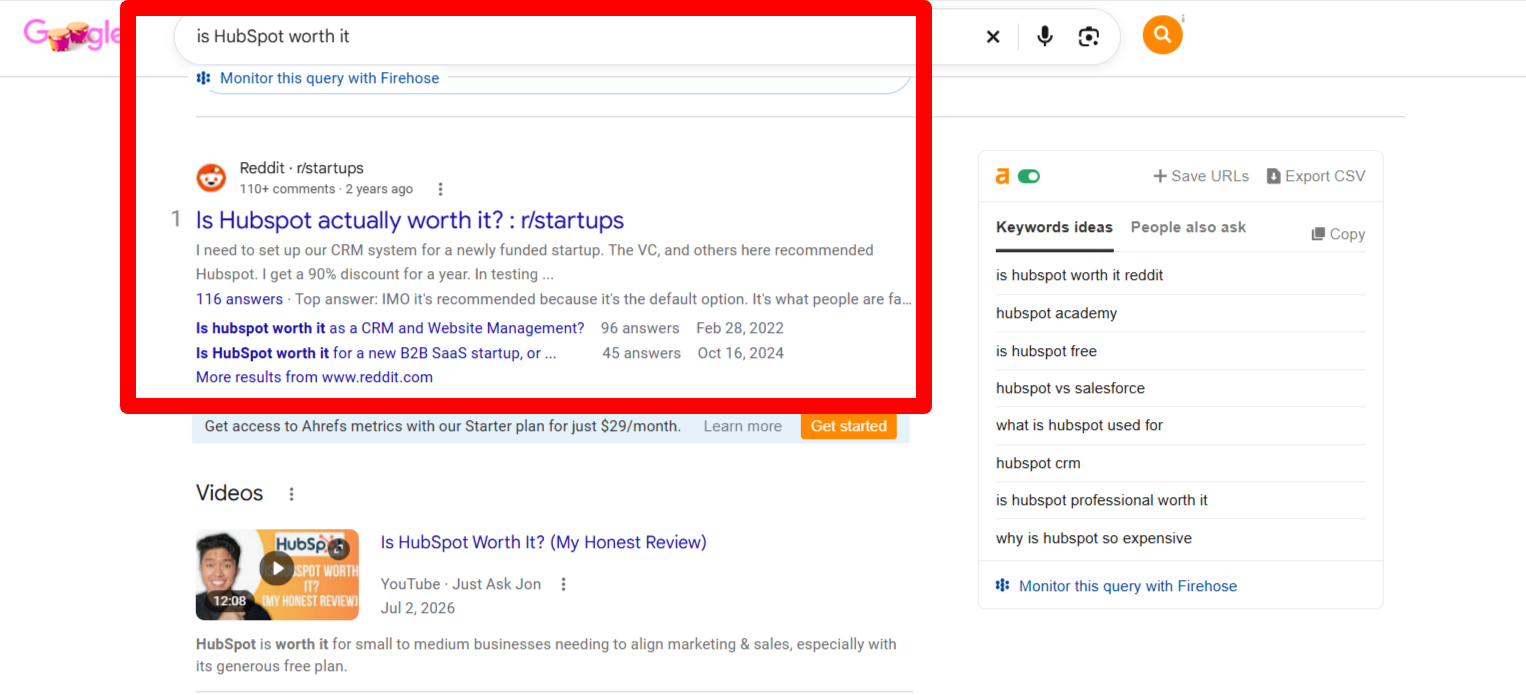Switch to Keywords ideas tab

1054,227
